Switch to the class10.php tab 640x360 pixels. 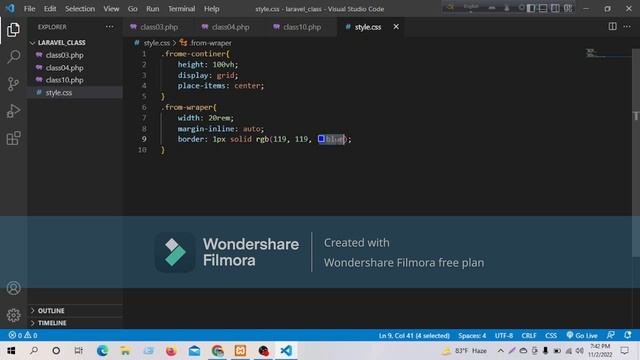point(302,27)
